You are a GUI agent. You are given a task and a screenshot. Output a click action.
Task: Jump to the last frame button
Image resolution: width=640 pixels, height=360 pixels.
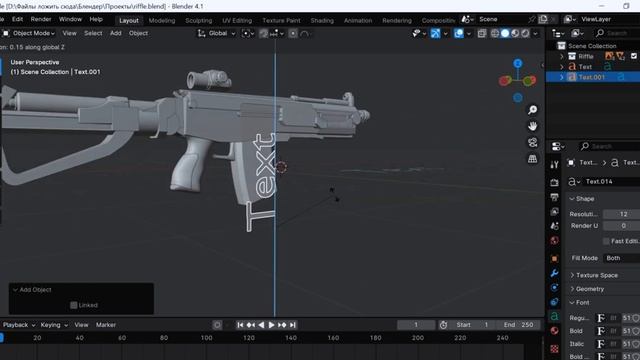click(x=293, y=325)
